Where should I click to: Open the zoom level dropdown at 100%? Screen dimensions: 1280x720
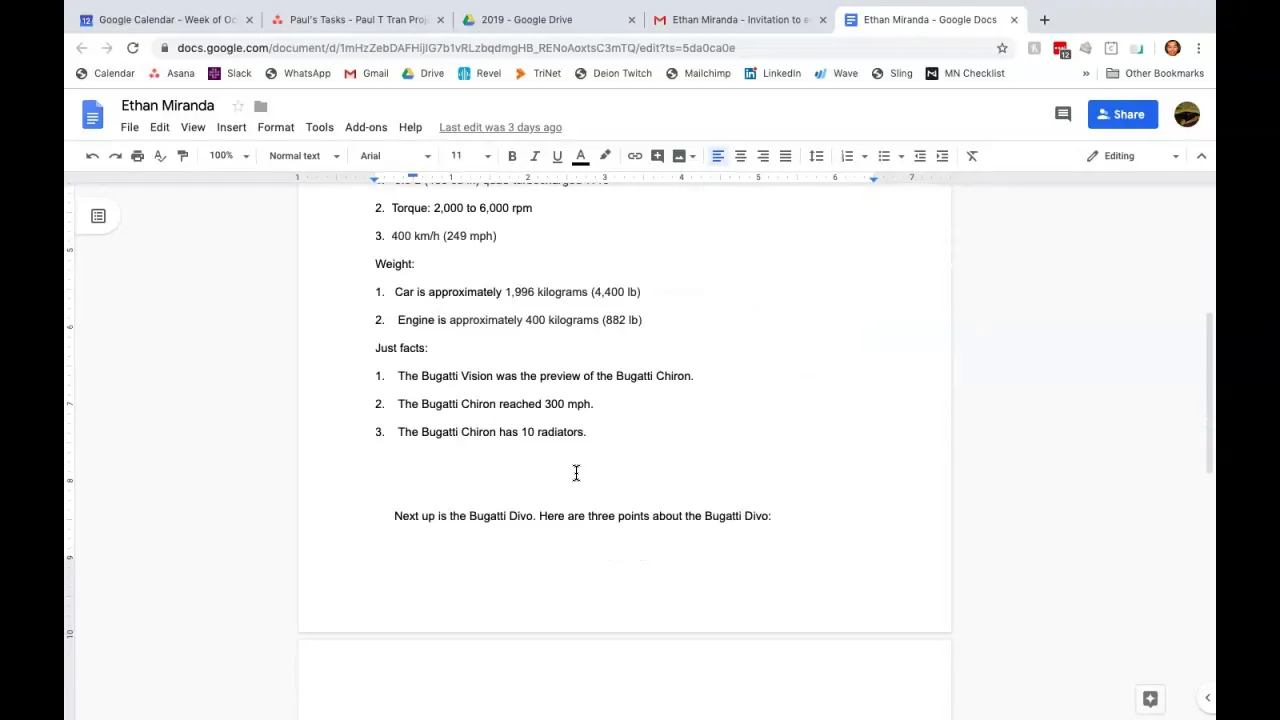[x=229, y=156]
